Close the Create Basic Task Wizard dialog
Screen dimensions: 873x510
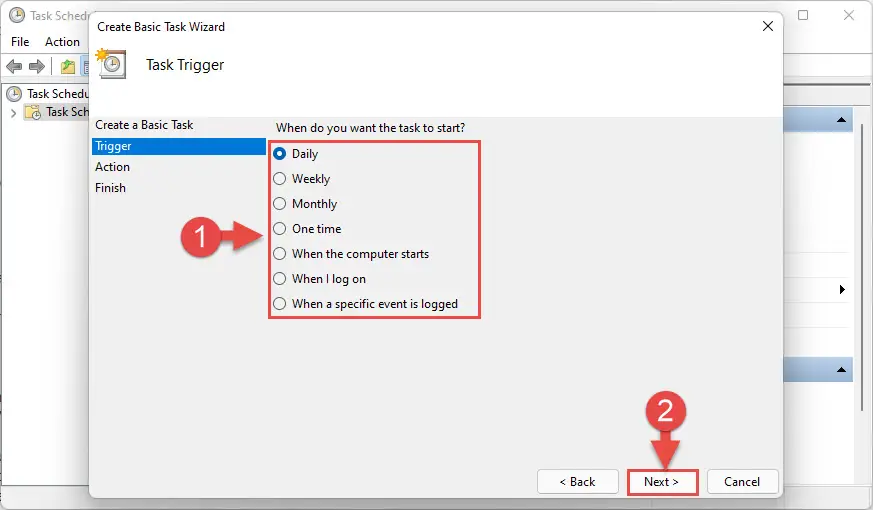click(x=768, y=26)
